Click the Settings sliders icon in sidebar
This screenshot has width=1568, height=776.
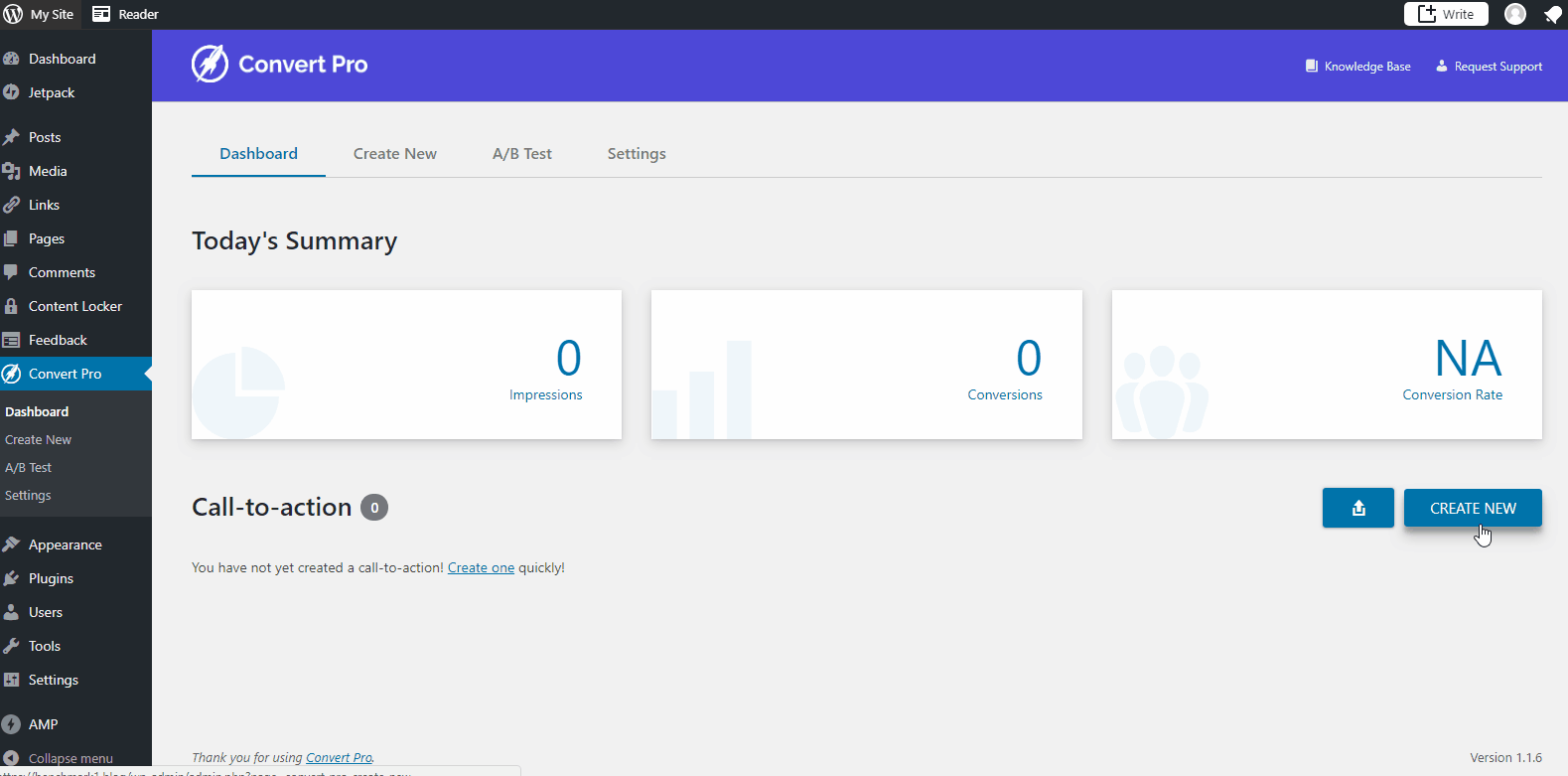point(11,680)
